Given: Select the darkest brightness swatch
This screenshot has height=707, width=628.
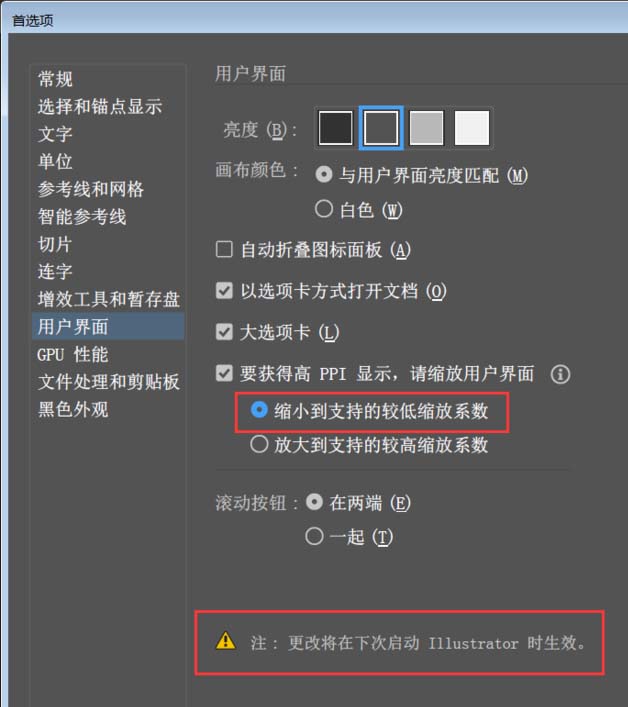Looking at the screenshot, I should click(x=335, y=129).
